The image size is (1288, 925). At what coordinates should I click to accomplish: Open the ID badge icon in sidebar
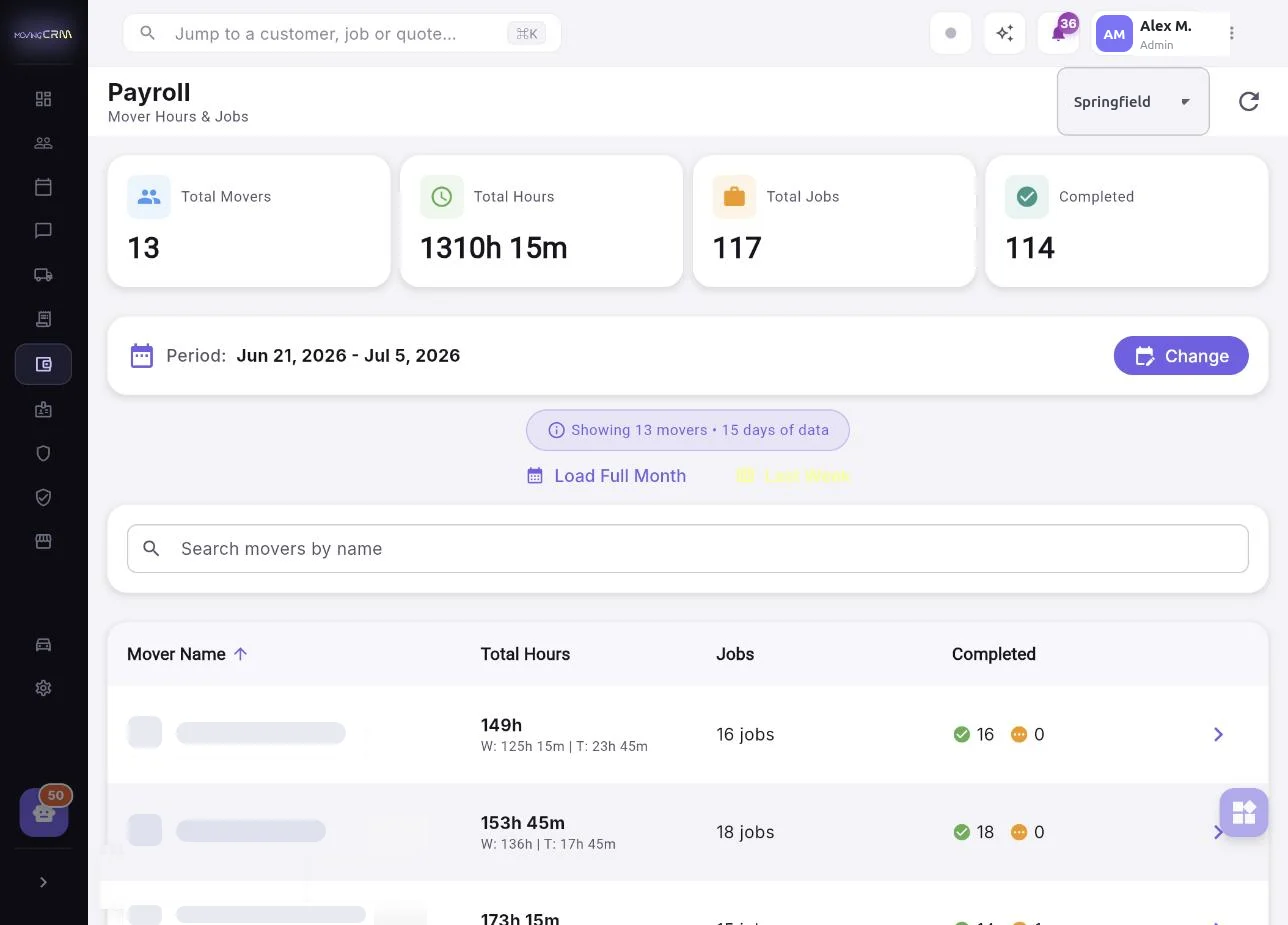coord(43,409)
